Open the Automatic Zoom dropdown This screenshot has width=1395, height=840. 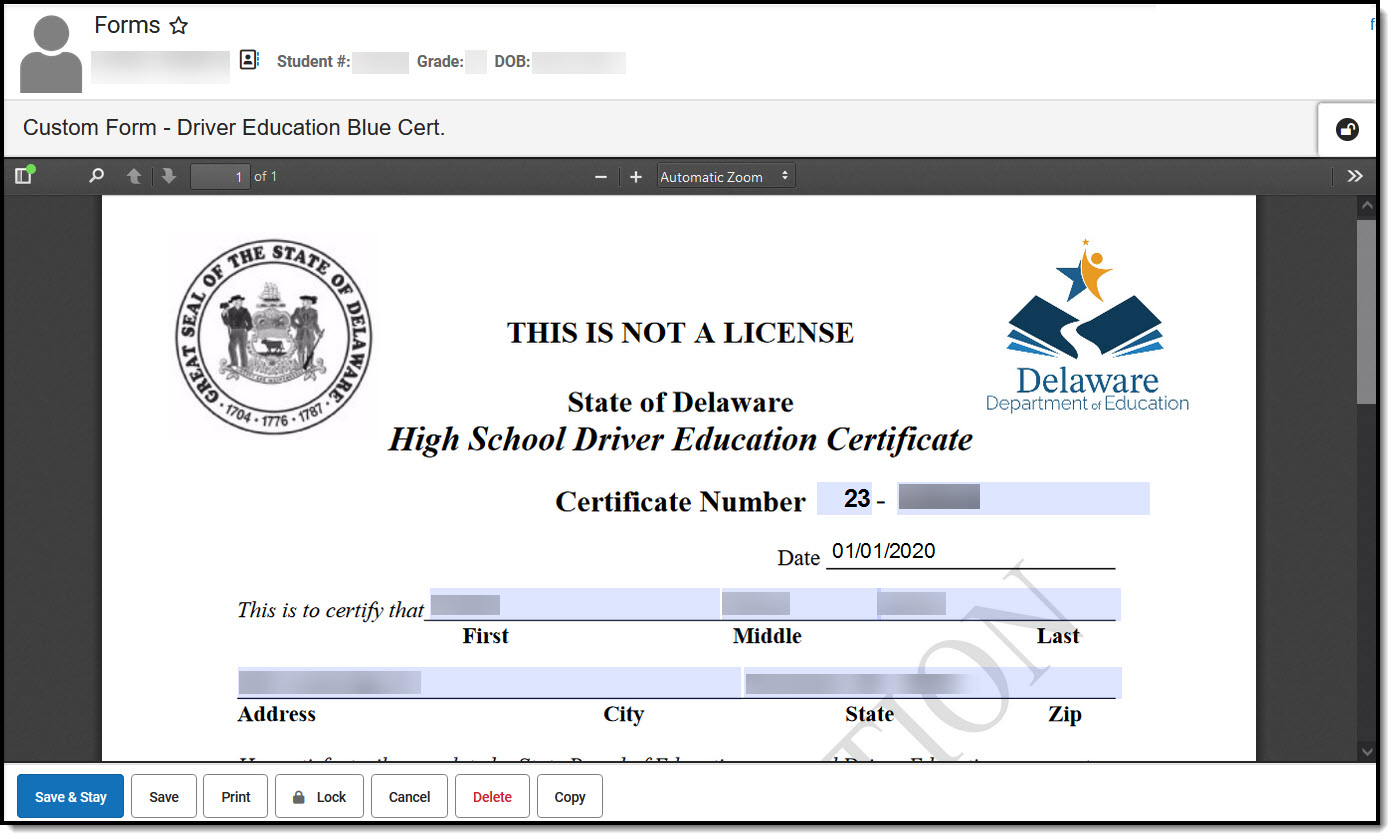pos(726,177)
